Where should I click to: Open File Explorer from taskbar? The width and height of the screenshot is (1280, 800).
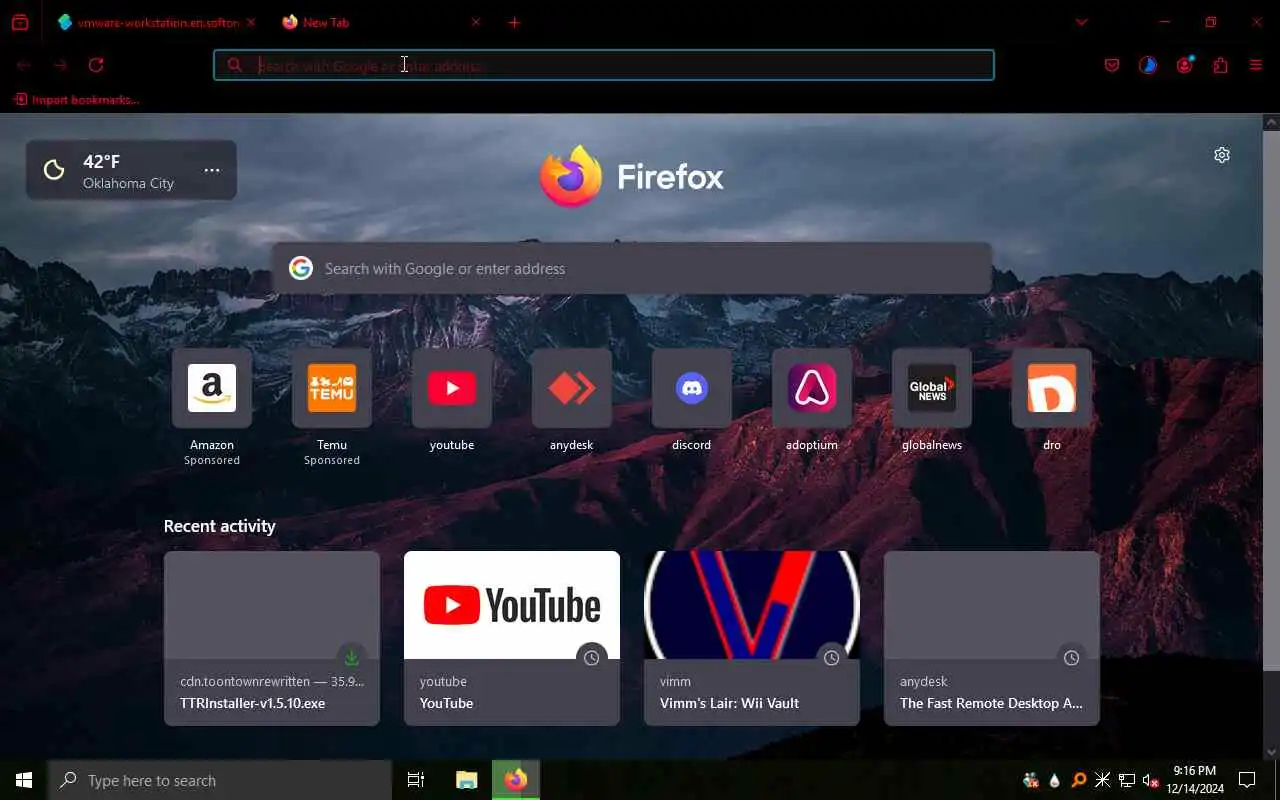tap(466, 780)
